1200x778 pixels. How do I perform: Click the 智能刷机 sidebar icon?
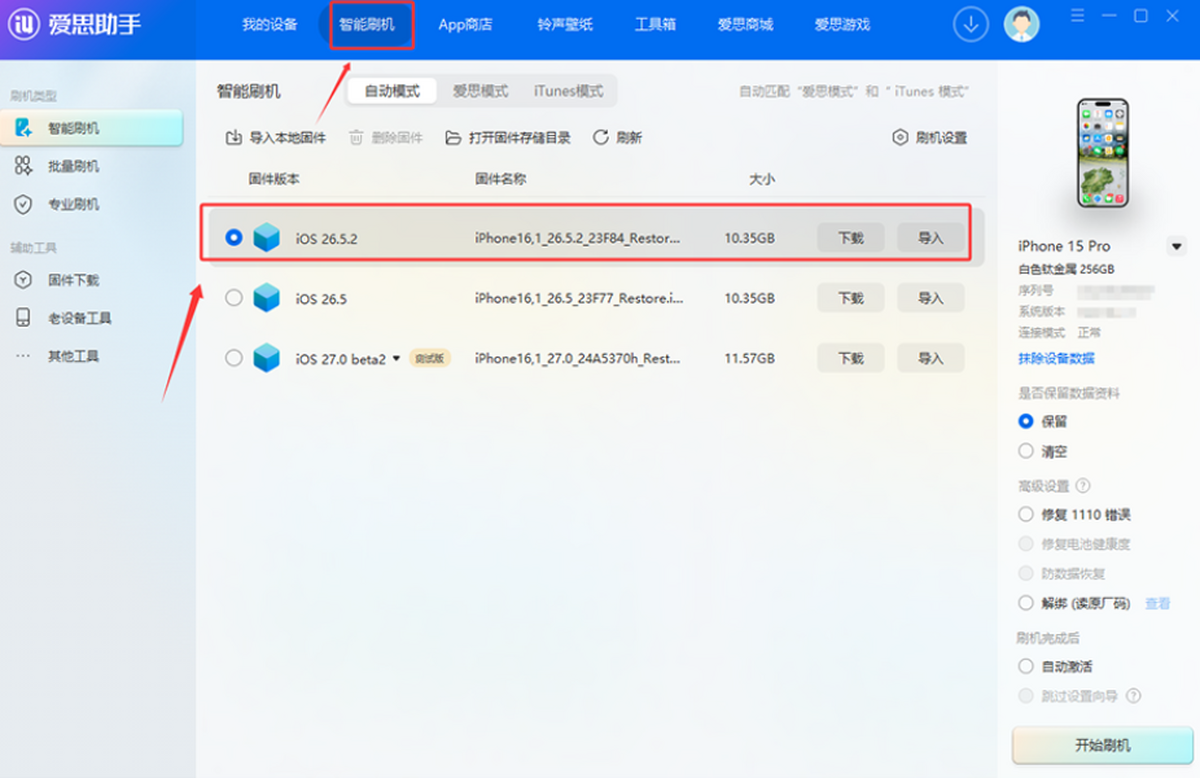[x=23, y=128]
